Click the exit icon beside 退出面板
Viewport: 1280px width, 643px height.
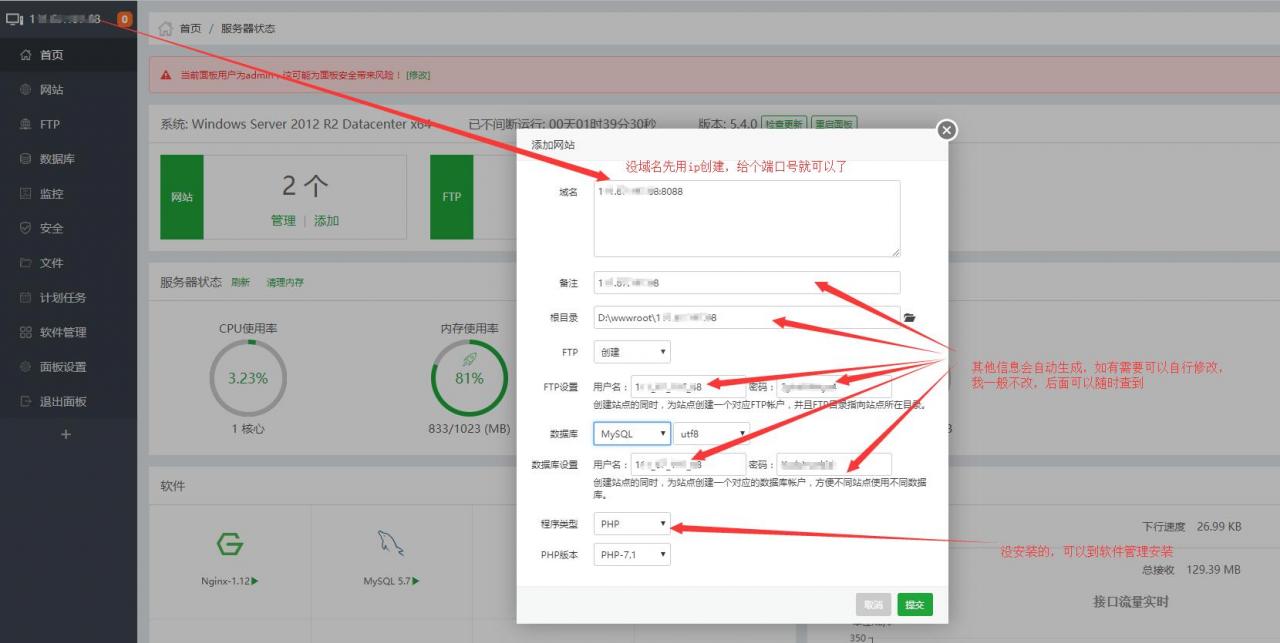(26, 401)
